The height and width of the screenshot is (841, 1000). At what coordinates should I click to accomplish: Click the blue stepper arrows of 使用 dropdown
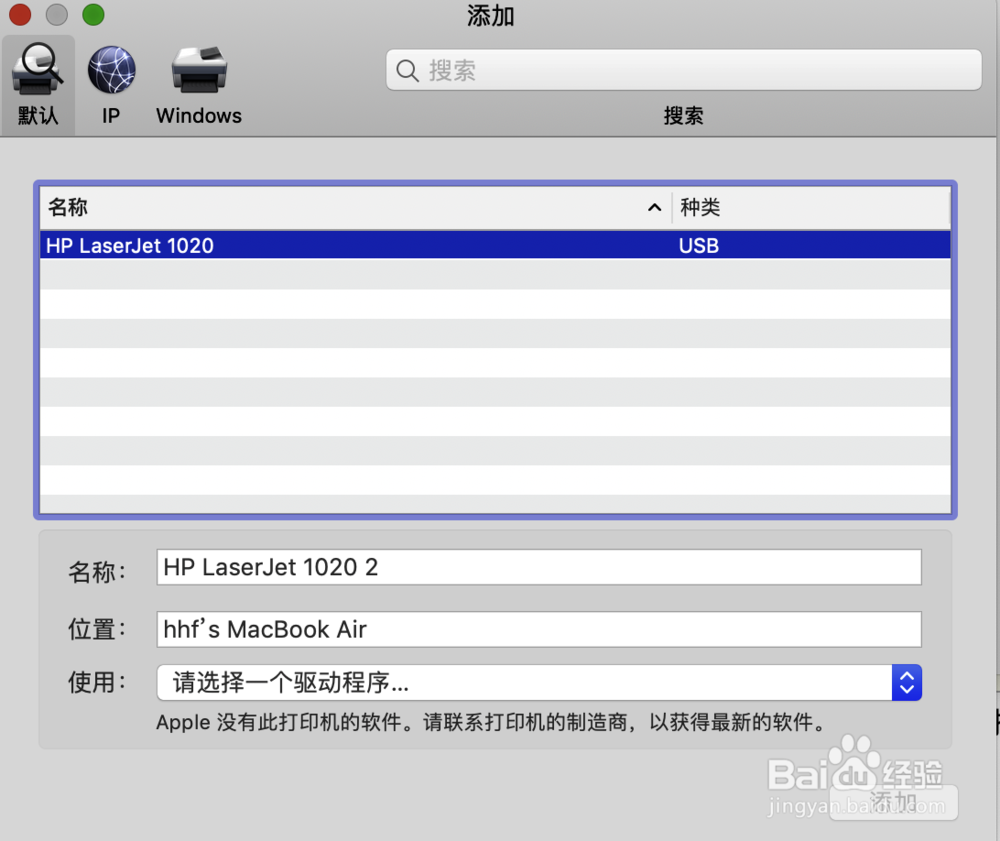(x=907, y=683)
